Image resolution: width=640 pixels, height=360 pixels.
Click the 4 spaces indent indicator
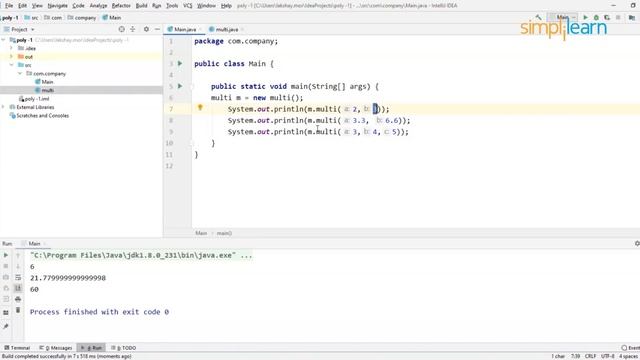[629, 356]
